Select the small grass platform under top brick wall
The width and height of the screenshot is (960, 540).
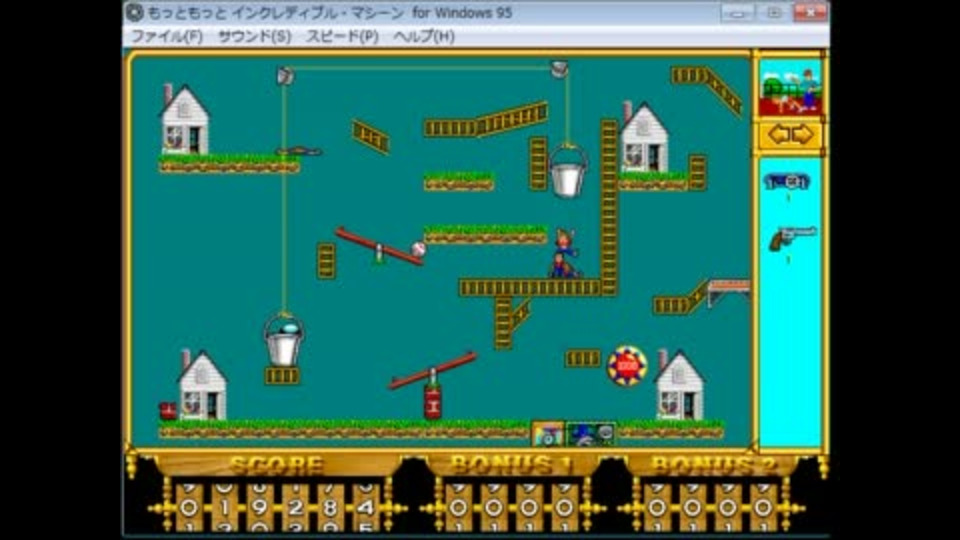[x=459, y=181]
